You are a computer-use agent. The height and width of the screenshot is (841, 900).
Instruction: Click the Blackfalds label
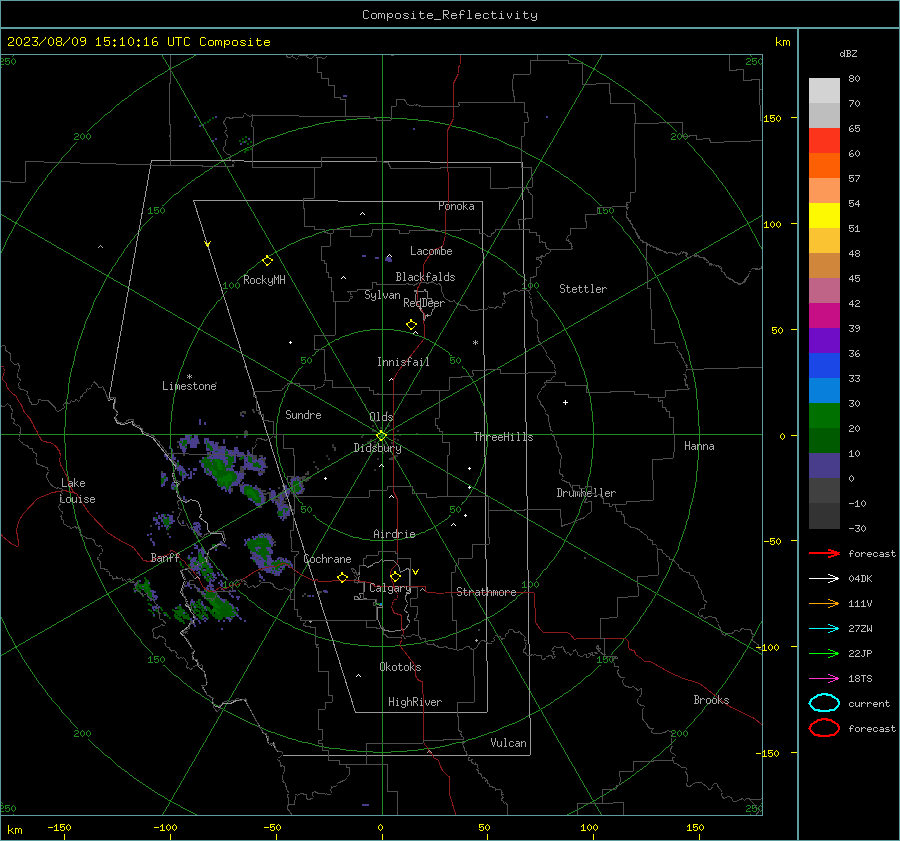click(x=425, y=277)
